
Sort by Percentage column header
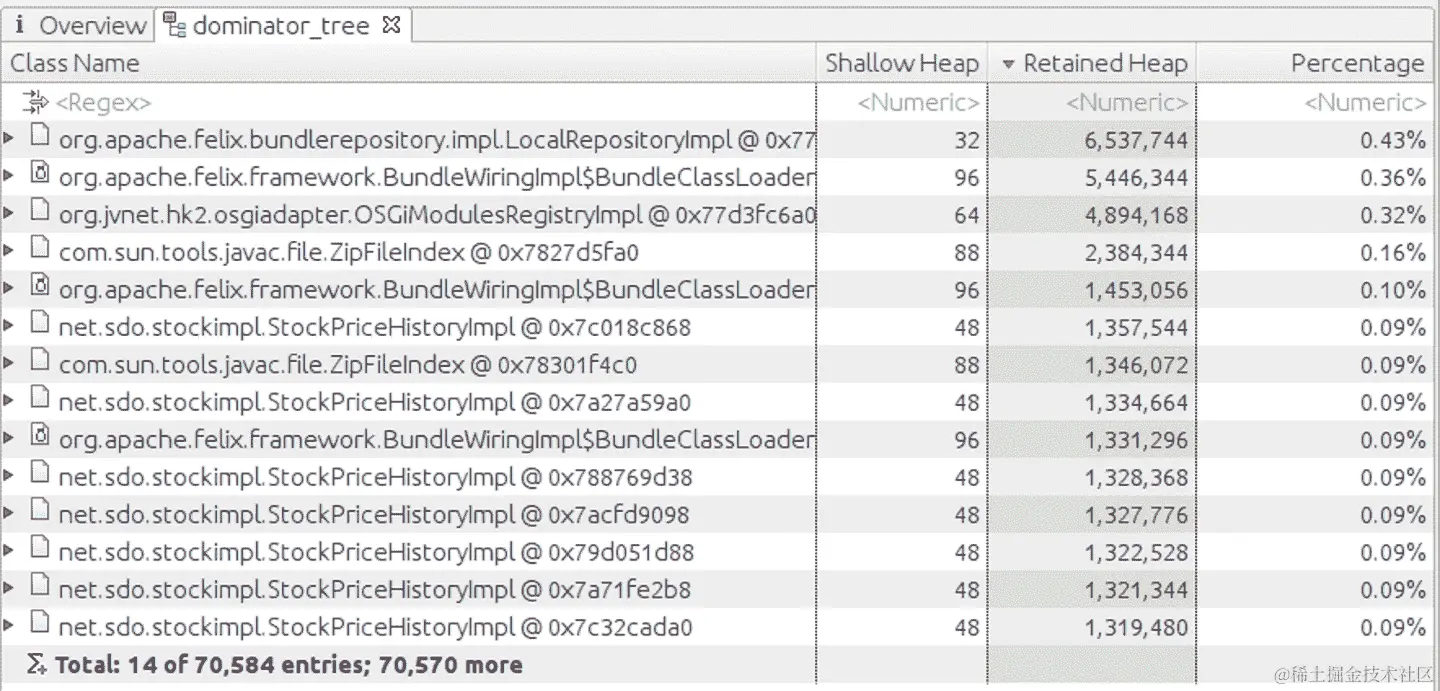(1316, 63)
